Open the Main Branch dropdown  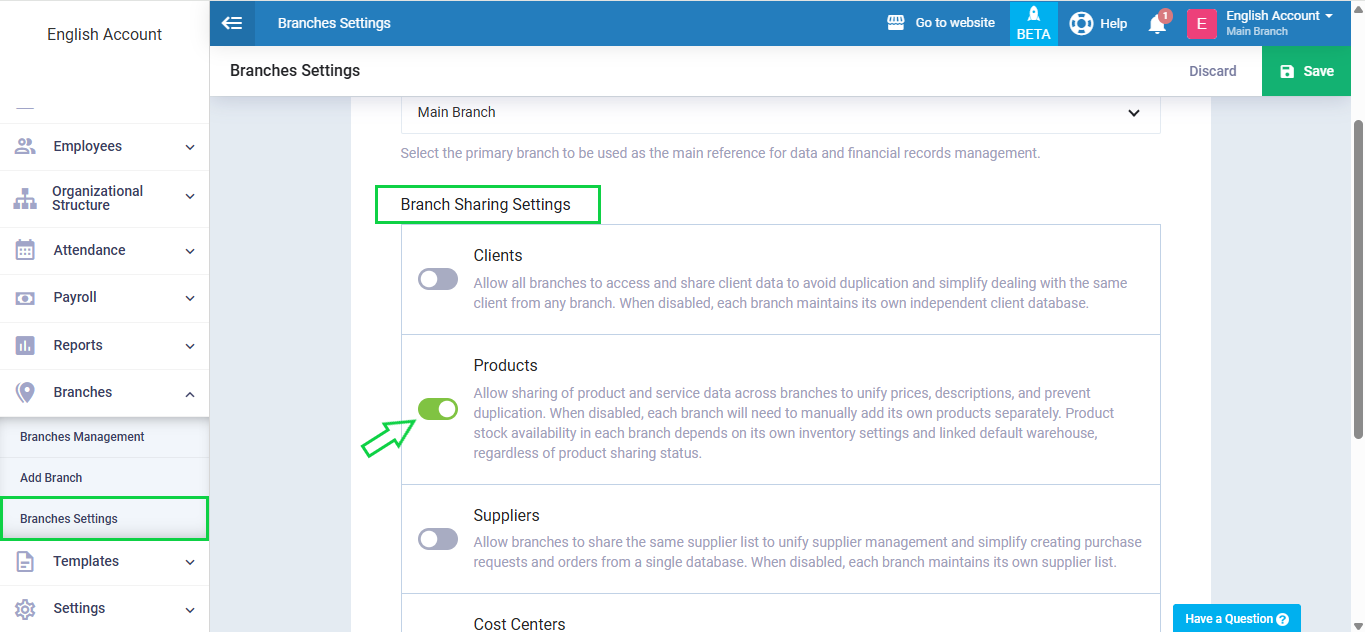(x=780, y=113)
